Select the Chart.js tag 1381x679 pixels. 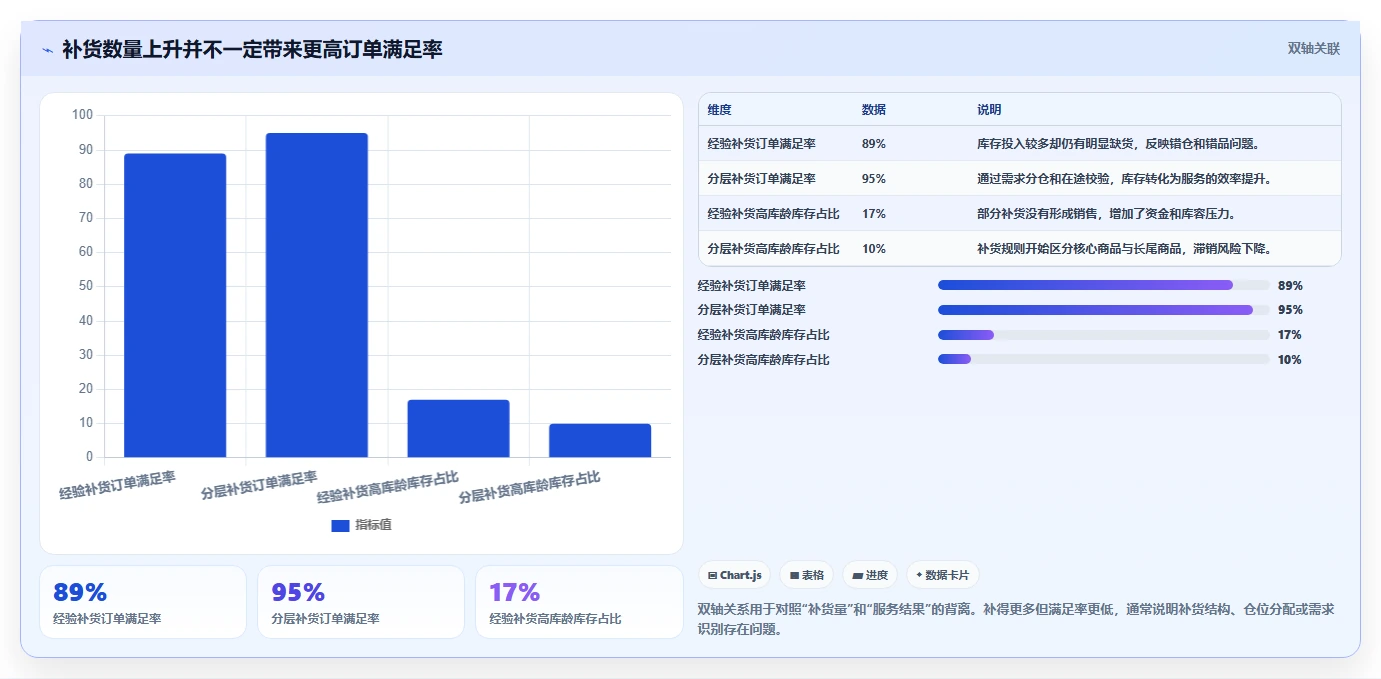(734, 575)
